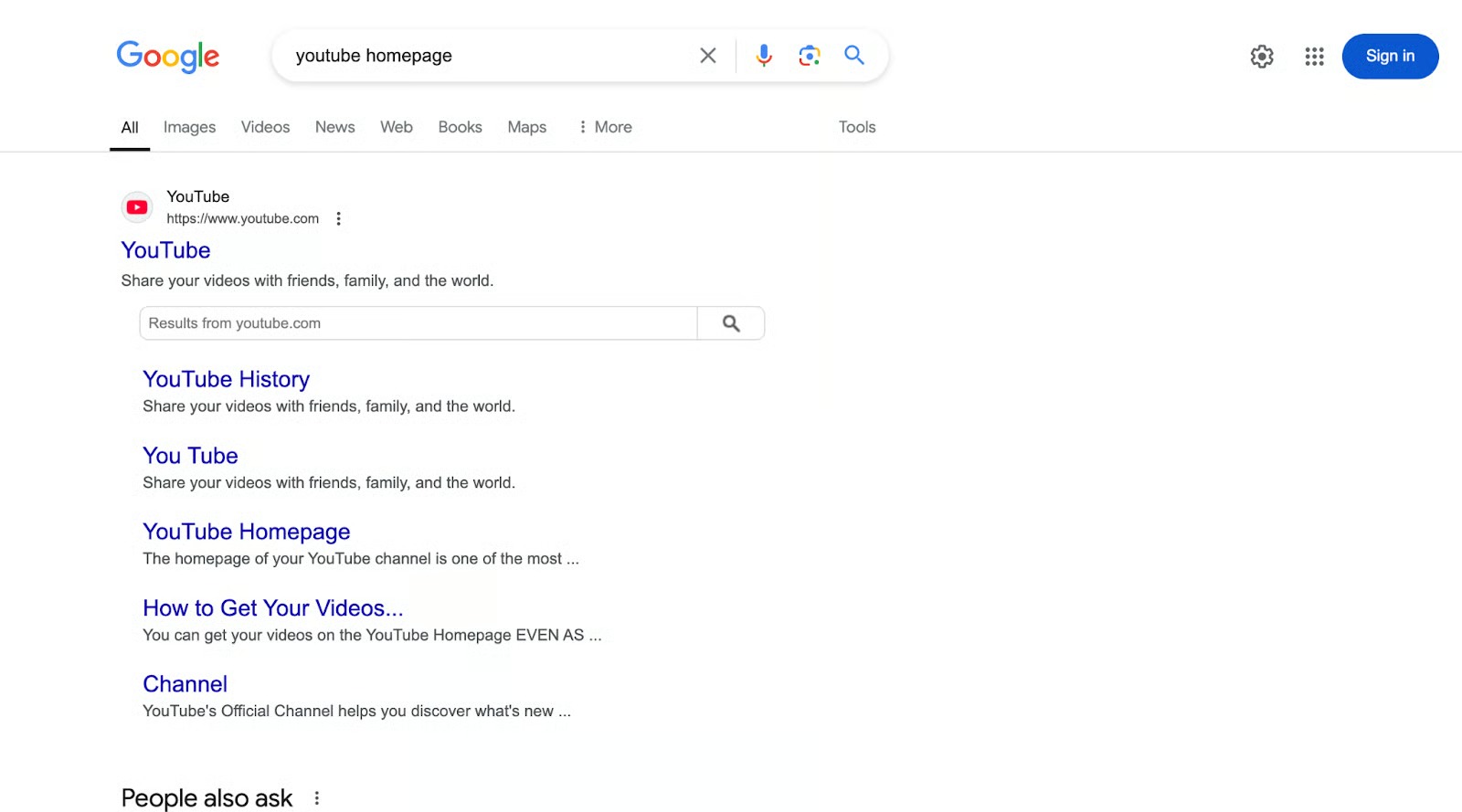
Task: Open options beside People also ask
Action: pos(317,798)
